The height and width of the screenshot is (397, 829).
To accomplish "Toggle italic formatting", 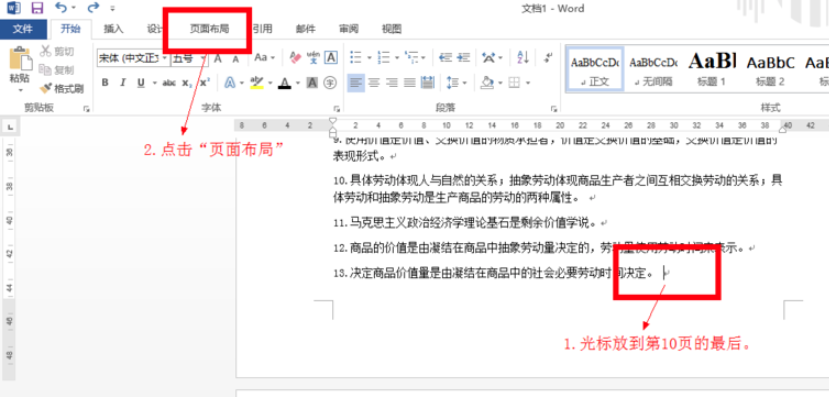I will click(x=123, y=82).
